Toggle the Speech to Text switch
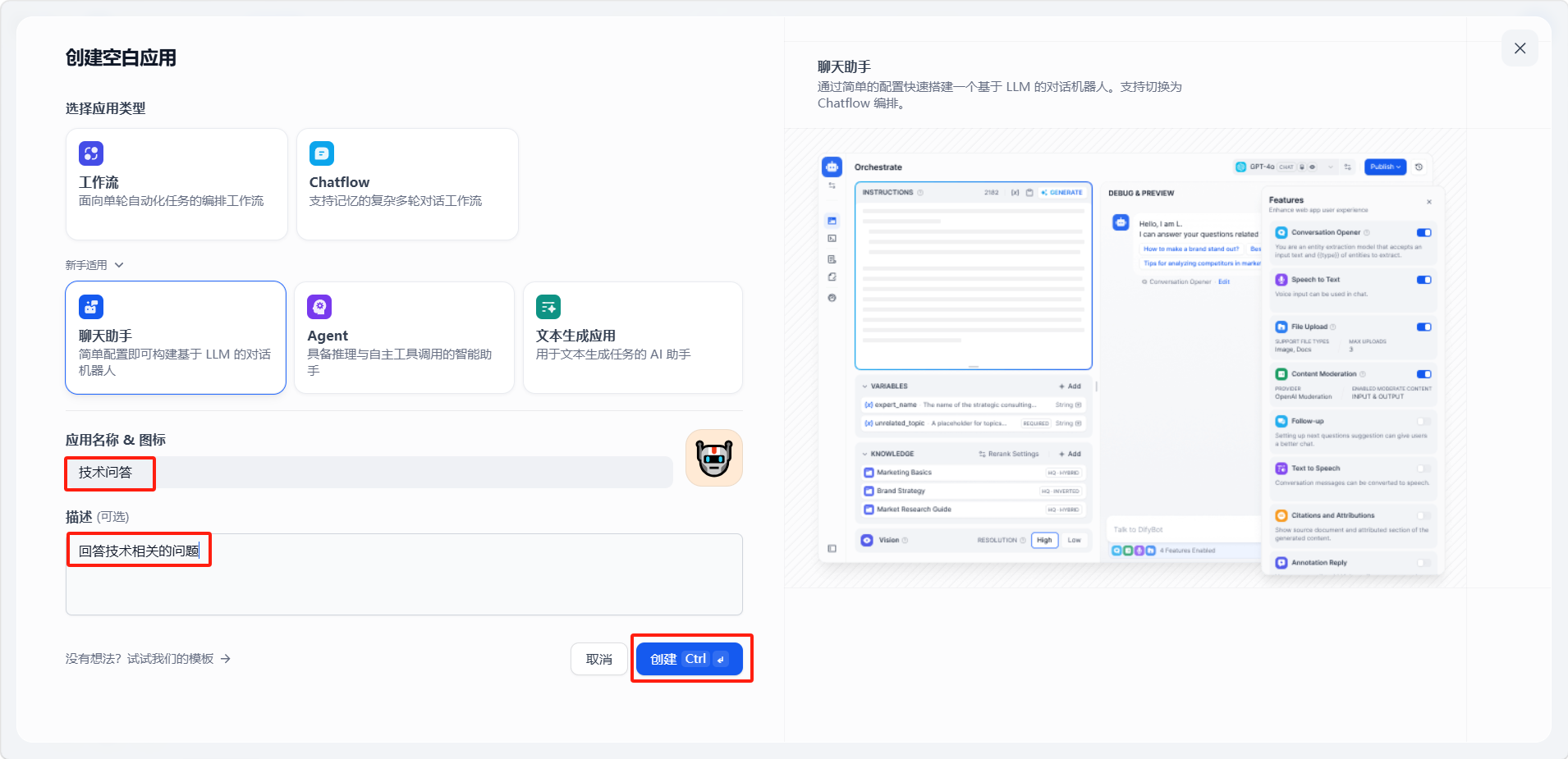The width and height of the screenshot is (1568, 759). click(x=1424, y=280)
